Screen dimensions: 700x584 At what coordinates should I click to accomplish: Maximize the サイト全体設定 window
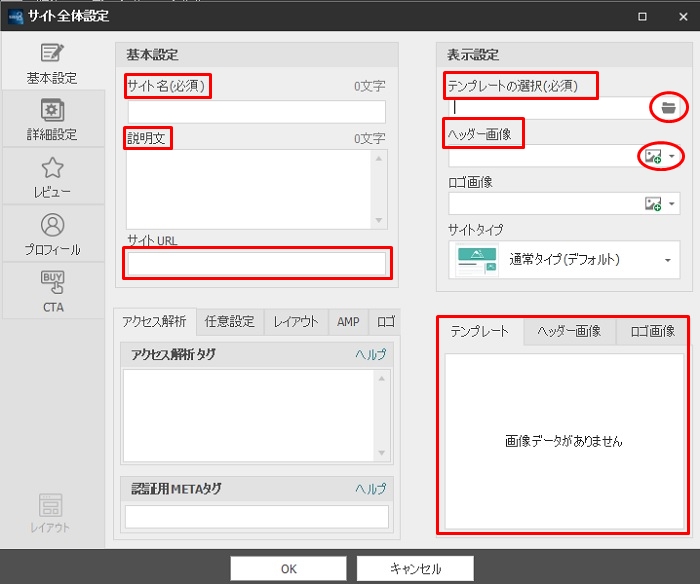642,17
